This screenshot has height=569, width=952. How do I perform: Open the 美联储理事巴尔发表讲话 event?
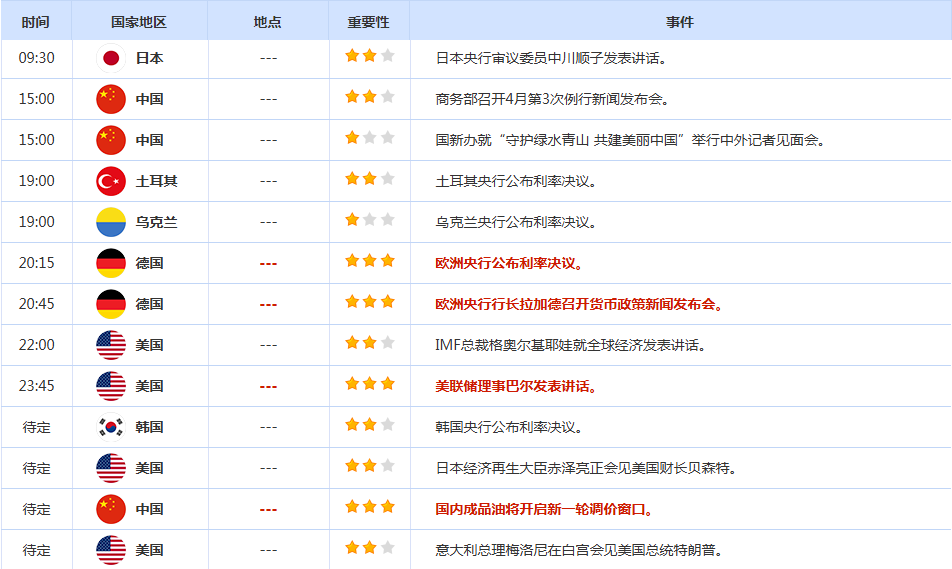pyautogui.click(x=515, y=386)
